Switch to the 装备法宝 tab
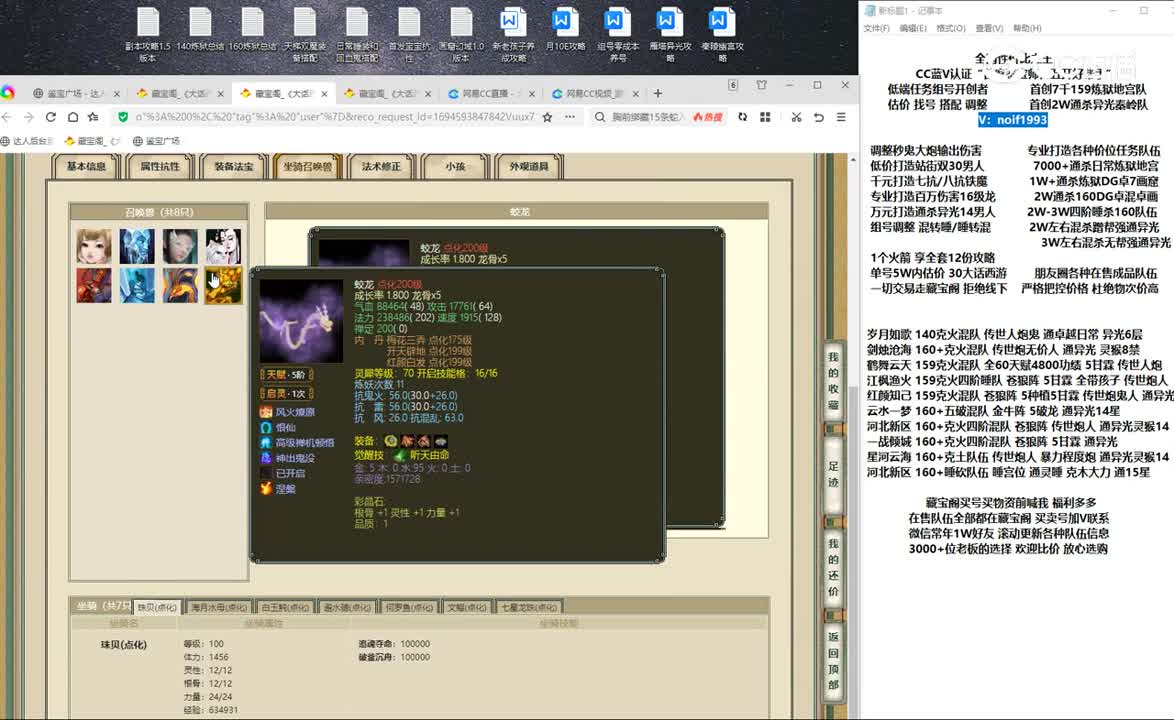 tap(234, 166)
